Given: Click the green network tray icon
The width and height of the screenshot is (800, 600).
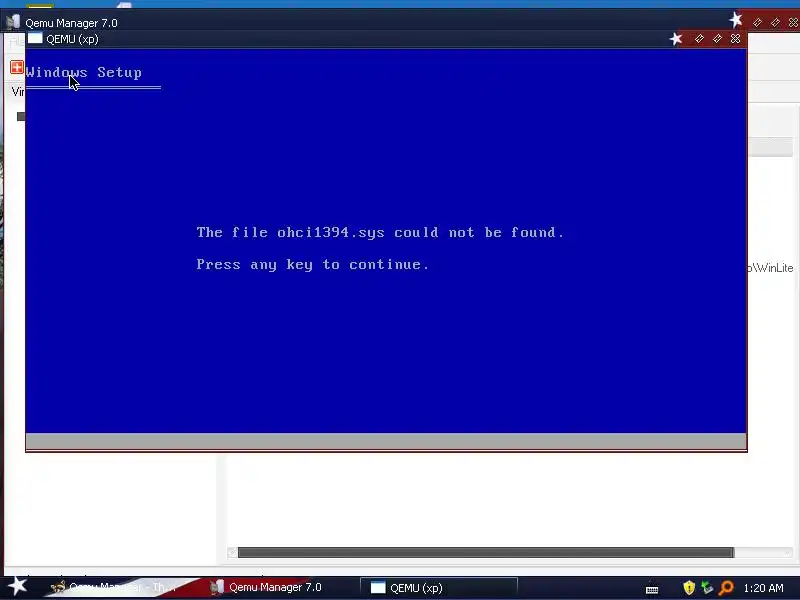Looking at the screenshot, I should (707, 588).
